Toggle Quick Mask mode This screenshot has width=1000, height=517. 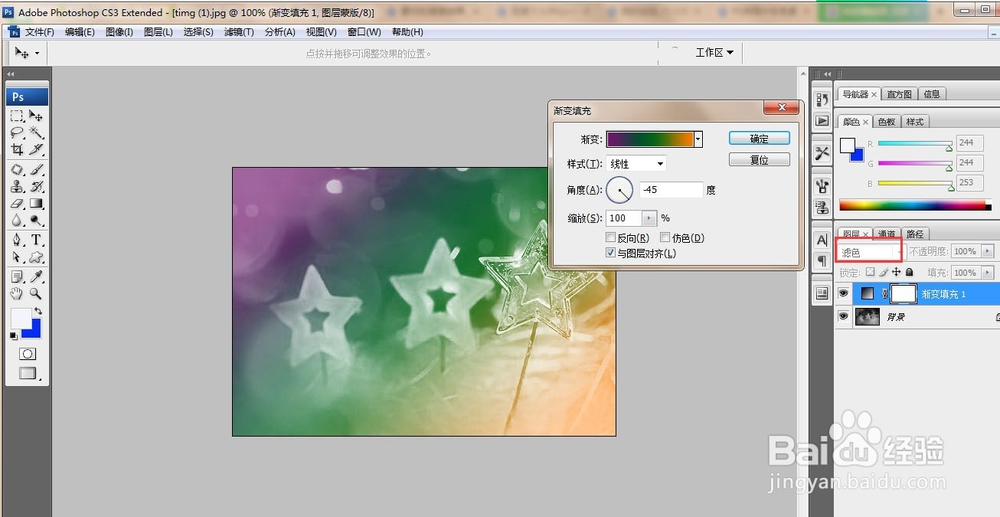(x=27, y=354)
